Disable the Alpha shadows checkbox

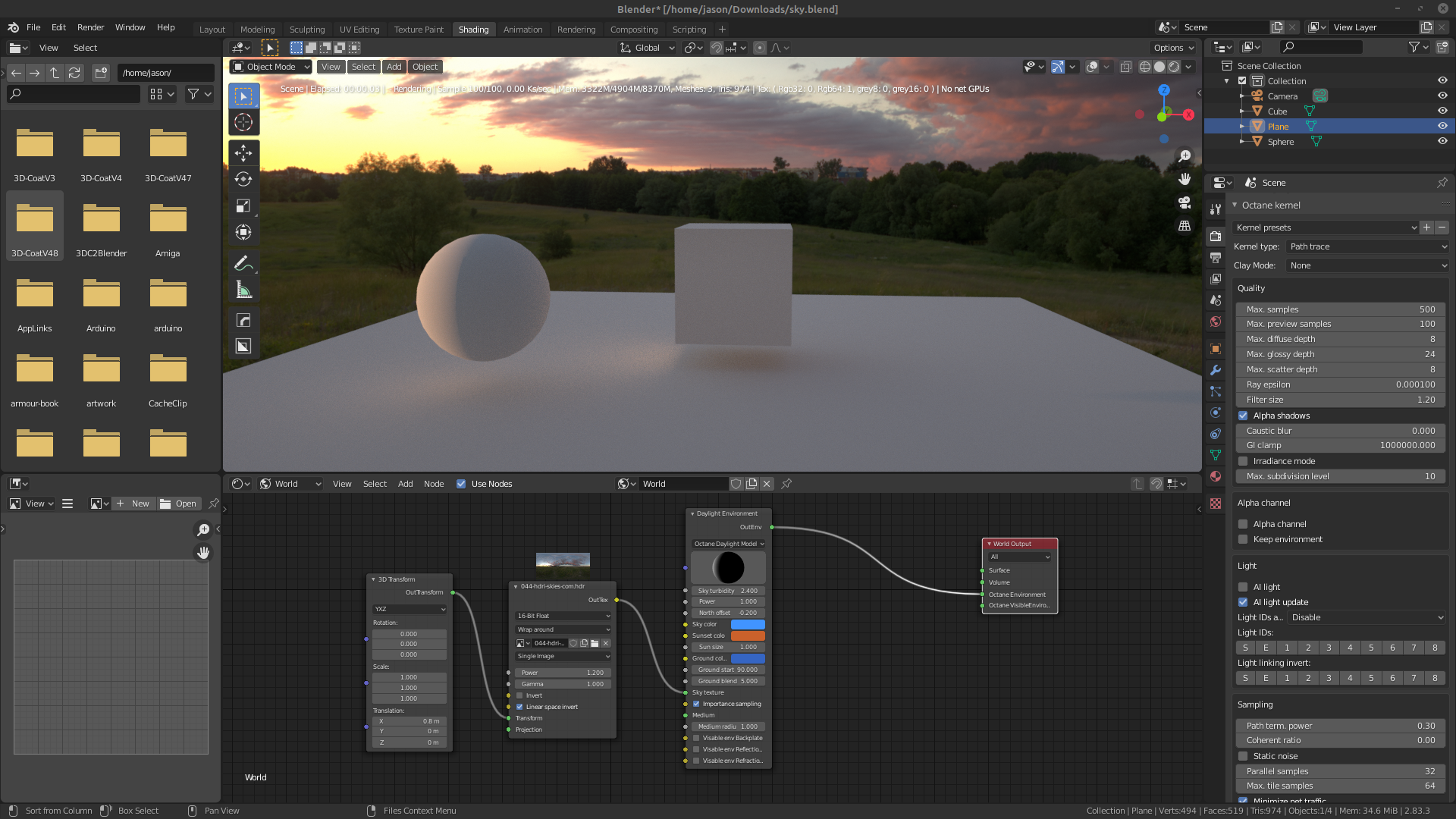[1244, 416]
